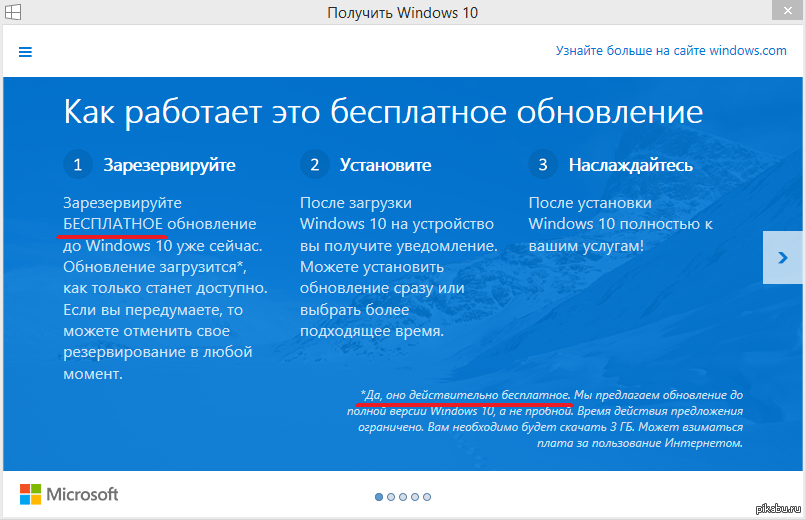Open the 'Узнайте больше на сайте windows.com' link
This screenshot has height=520, width=806.
click(671, 51)
